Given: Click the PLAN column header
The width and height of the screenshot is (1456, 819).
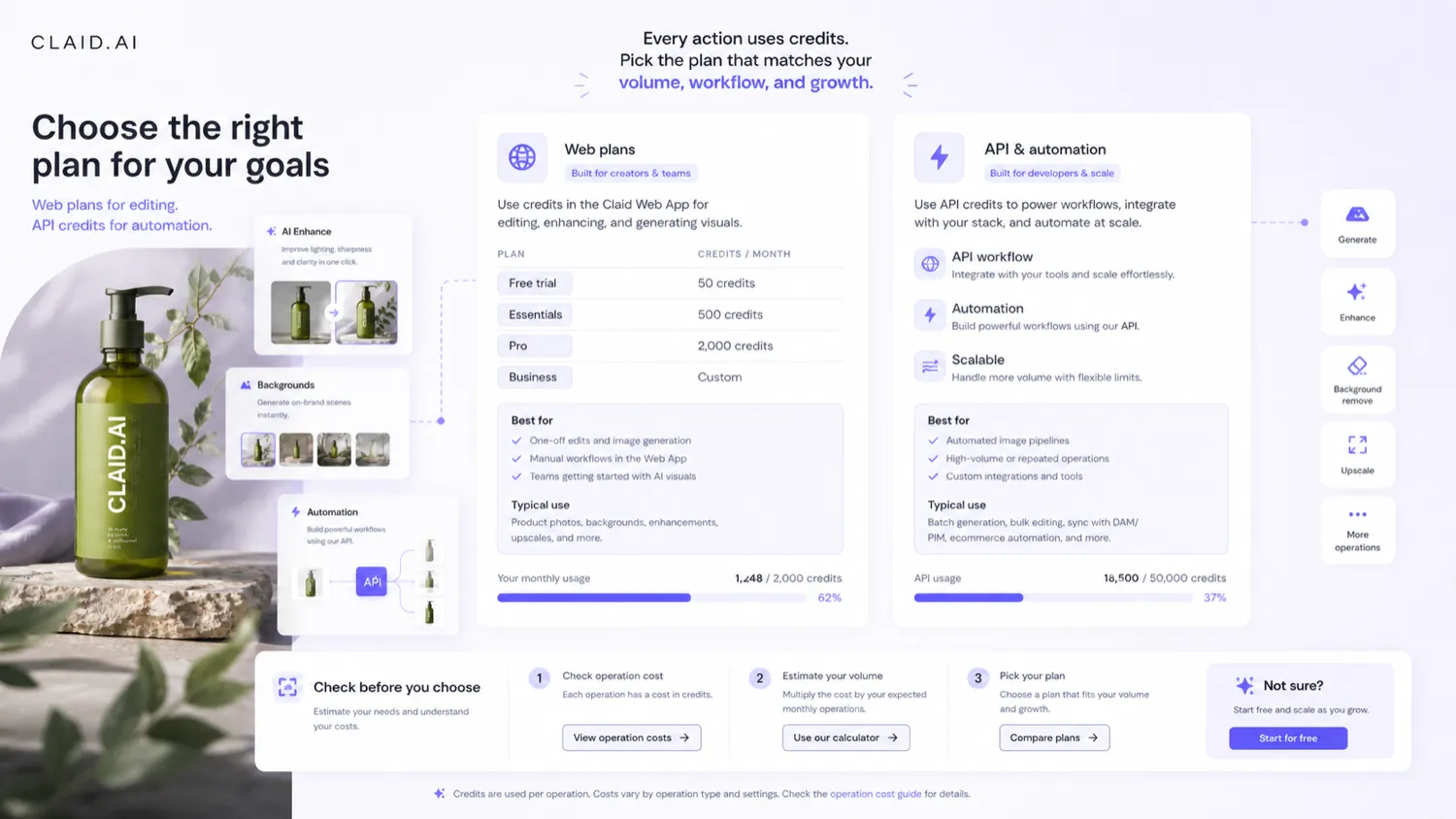Looking at the screenshot, I should pos(511,254).
